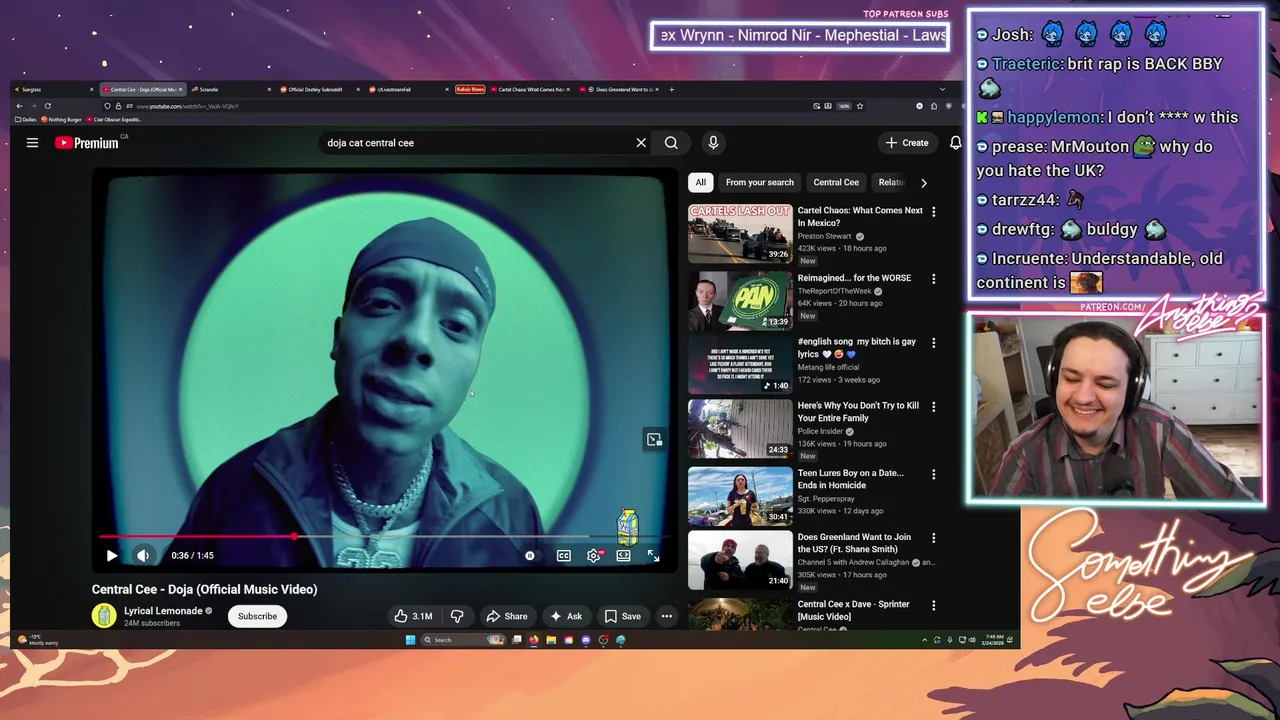The width and height of the screenshot is (1280, 720).
Task: Click the Windows taskbar search box
Action: pyautogui.click(x=464, y=640)
